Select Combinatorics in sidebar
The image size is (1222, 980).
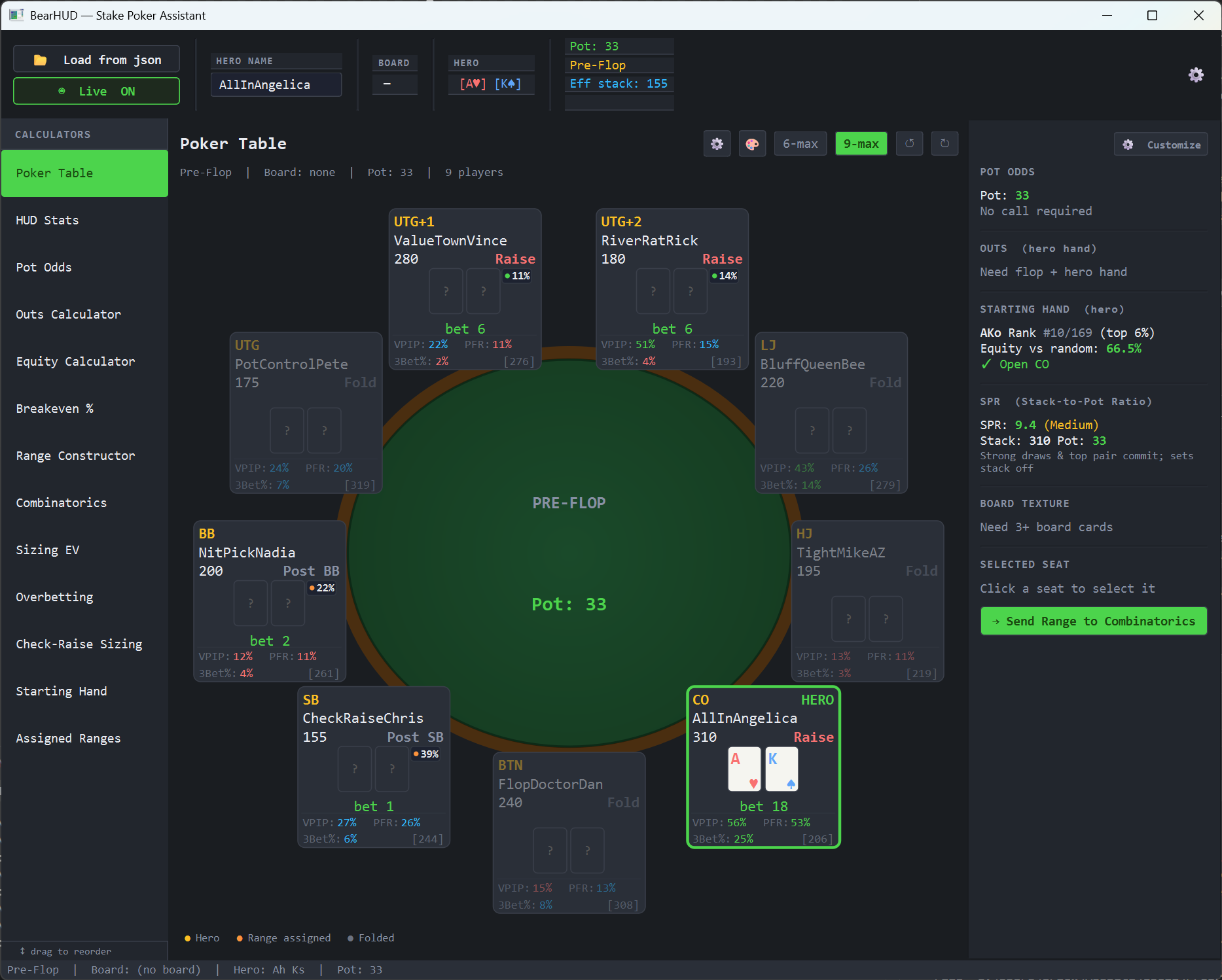[84, 503]
